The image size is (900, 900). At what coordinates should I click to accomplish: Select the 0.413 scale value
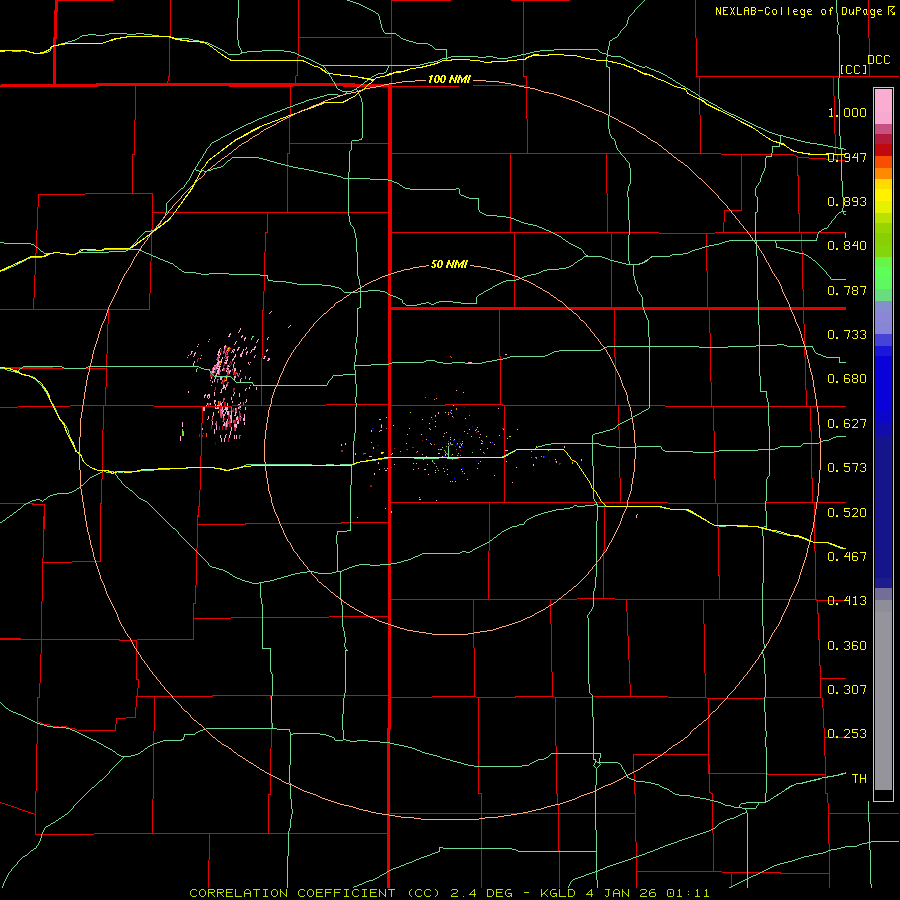coord(847,601)
